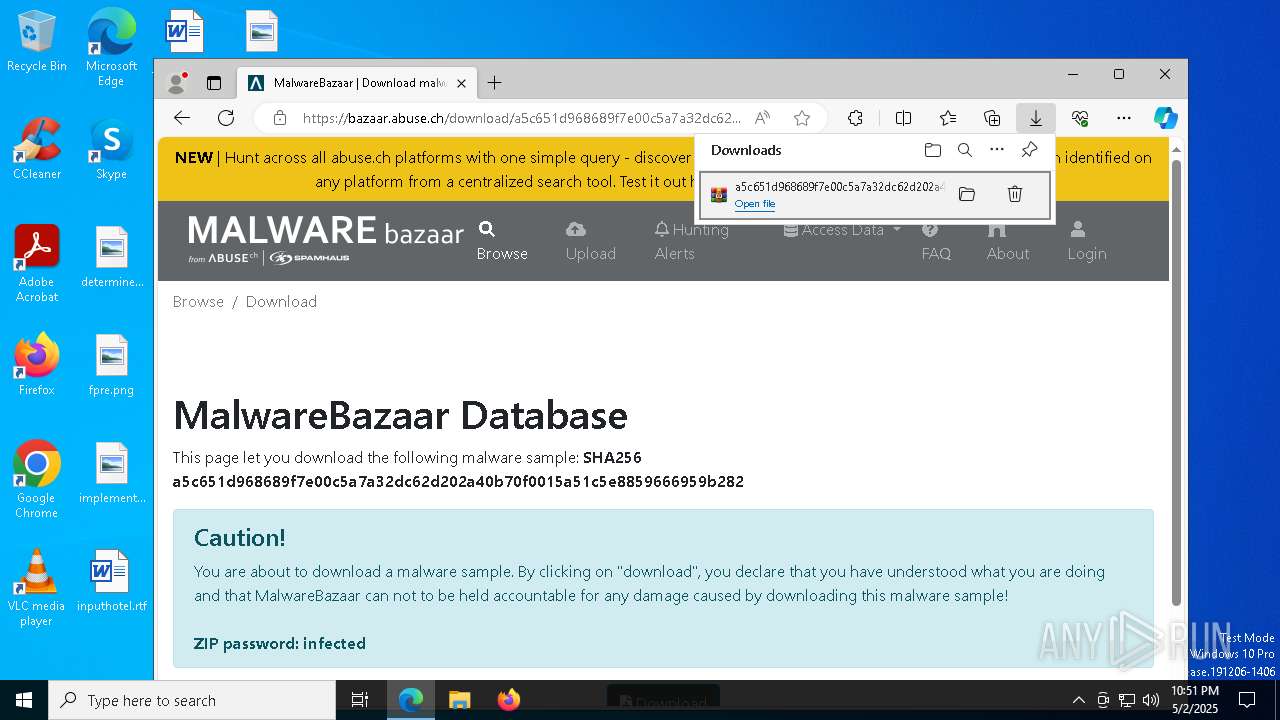Open split screen icon
The width and height of the screenshot is (1280, 720).
(x=903, y=118)
